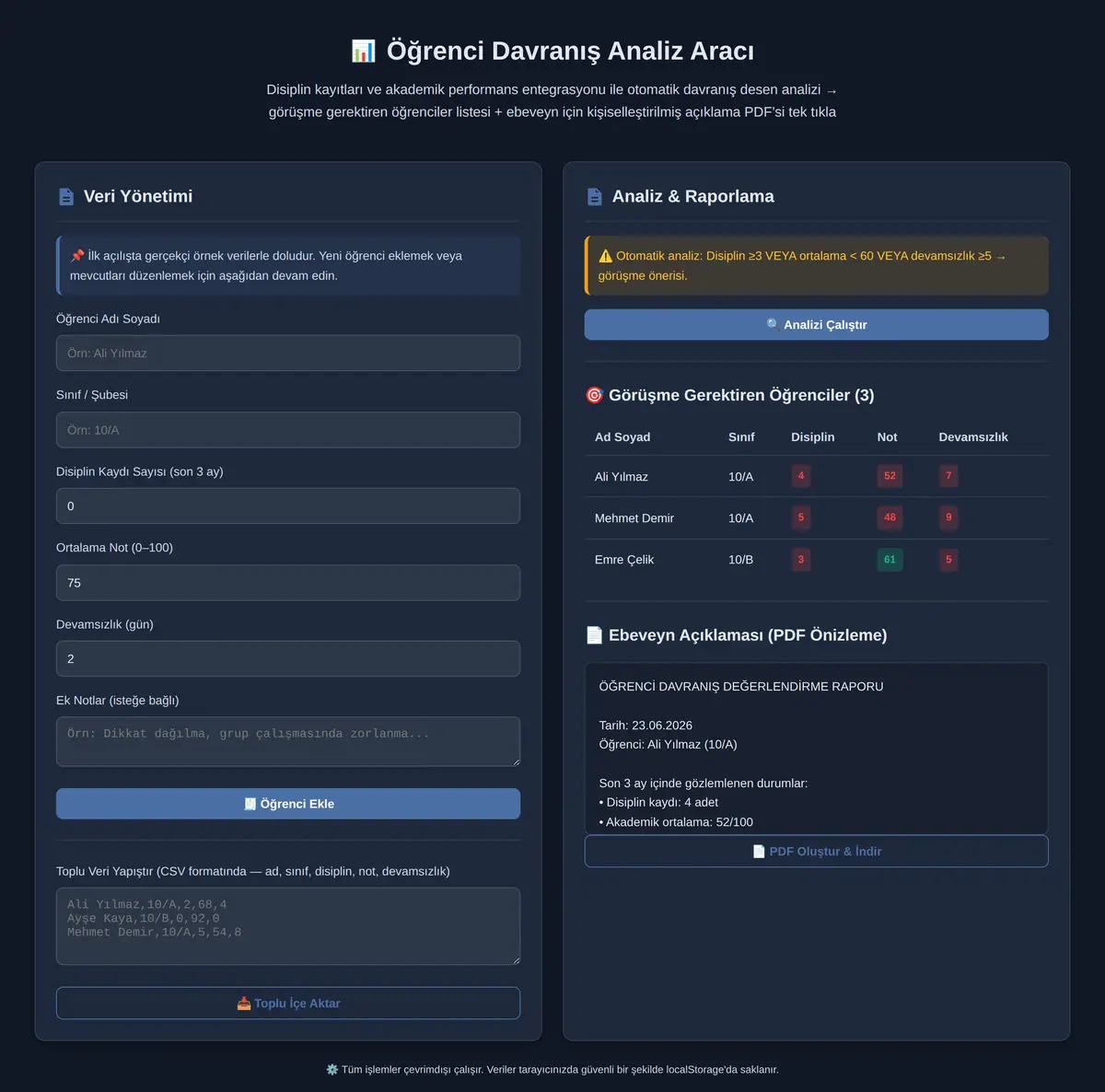Click Ali Yılmaz's absence badge showing 7
Viewport: 1105px width, 1092px height.
tap(948, 476)
